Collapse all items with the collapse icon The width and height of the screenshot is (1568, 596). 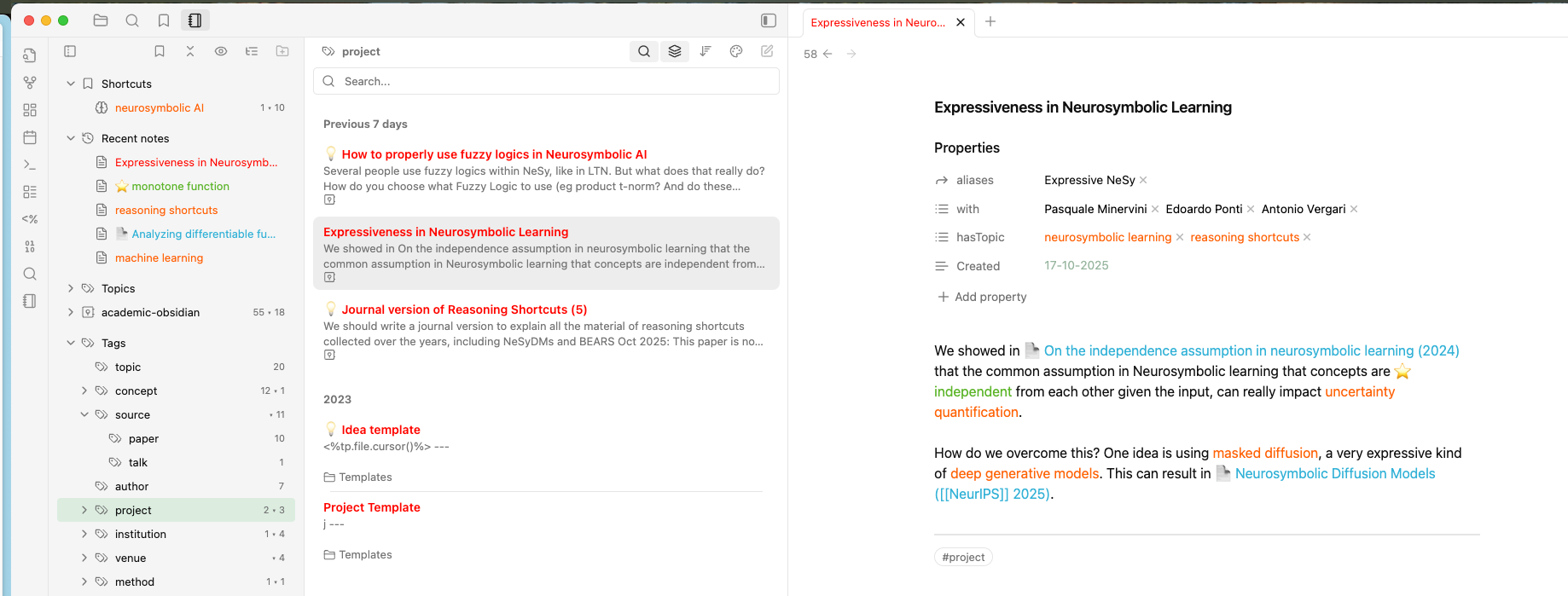coord(190,51)
